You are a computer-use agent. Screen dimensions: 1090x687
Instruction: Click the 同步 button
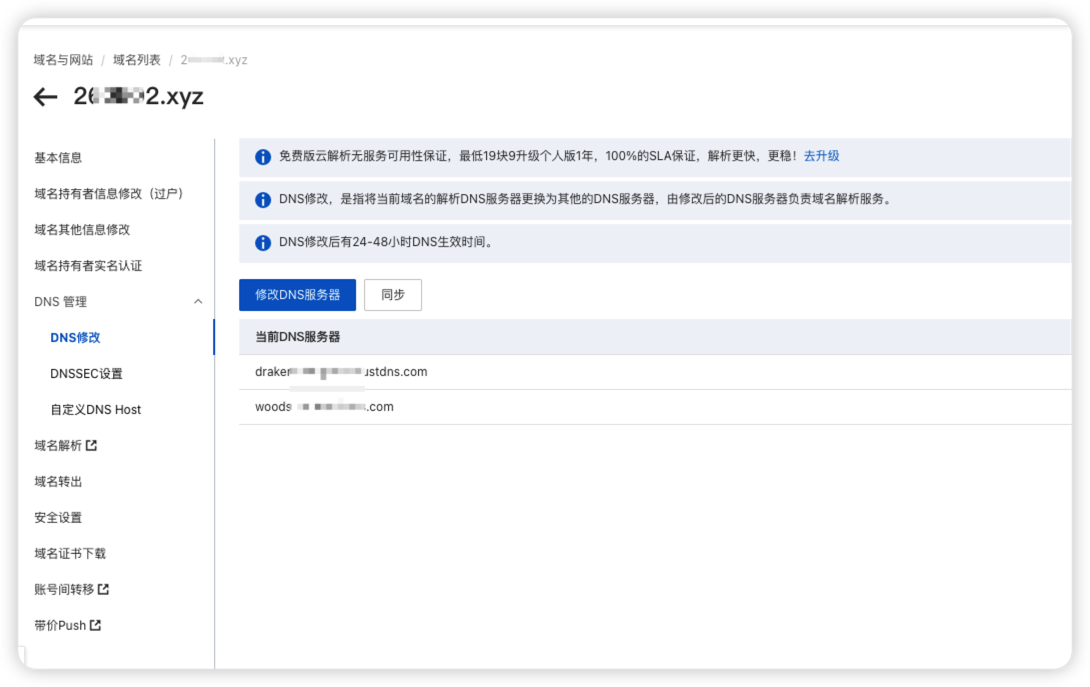(393, 295)
